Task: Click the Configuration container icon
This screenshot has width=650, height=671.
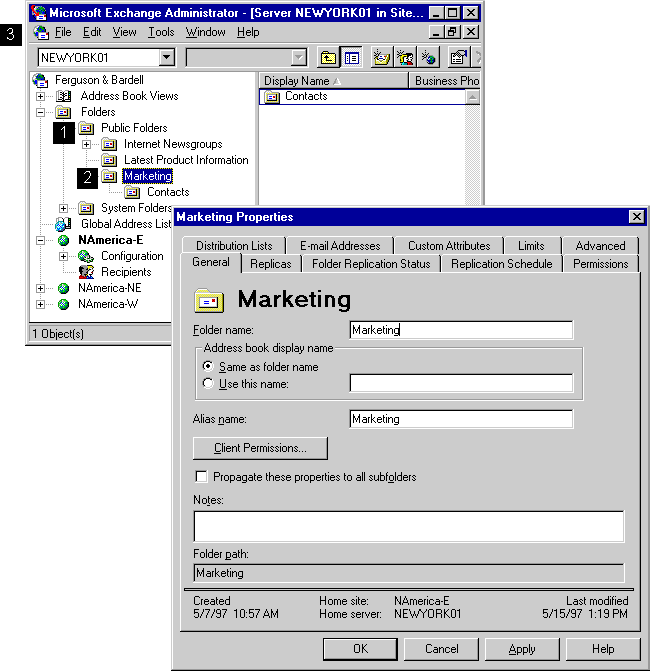Action: tap(86, 256)
